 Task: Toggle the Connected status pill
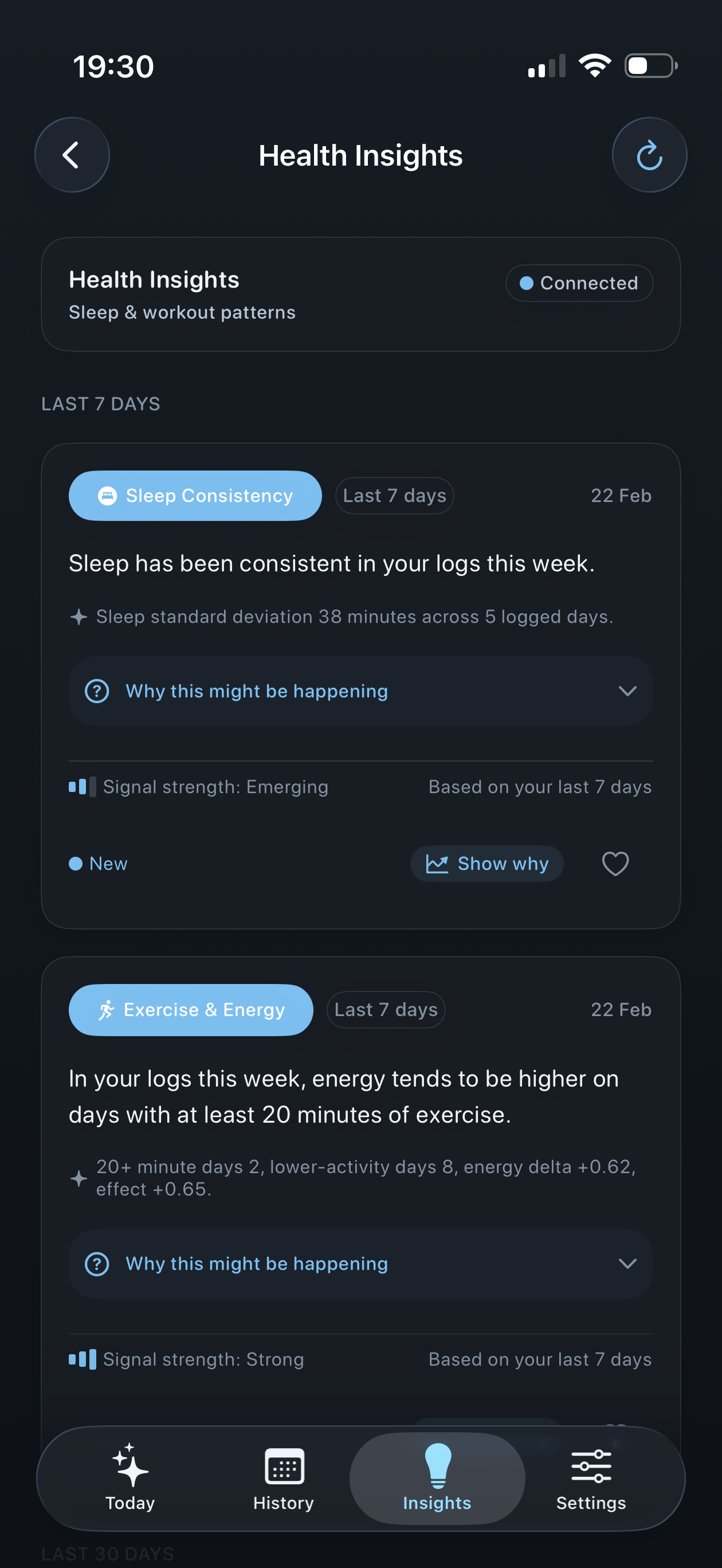point(578,283)
